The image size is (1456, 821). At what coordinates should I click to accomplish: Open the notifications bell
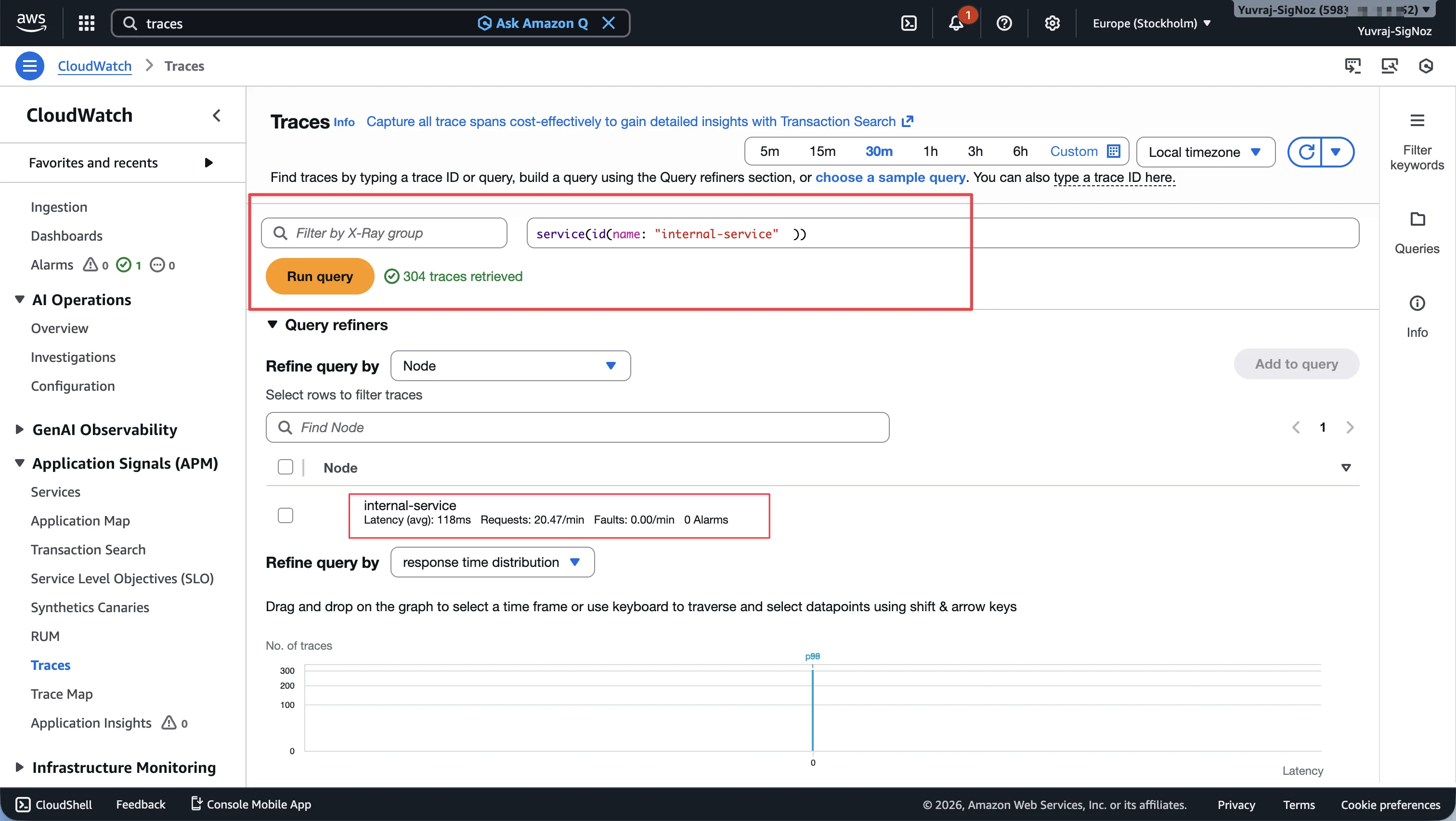pos(956,23)
